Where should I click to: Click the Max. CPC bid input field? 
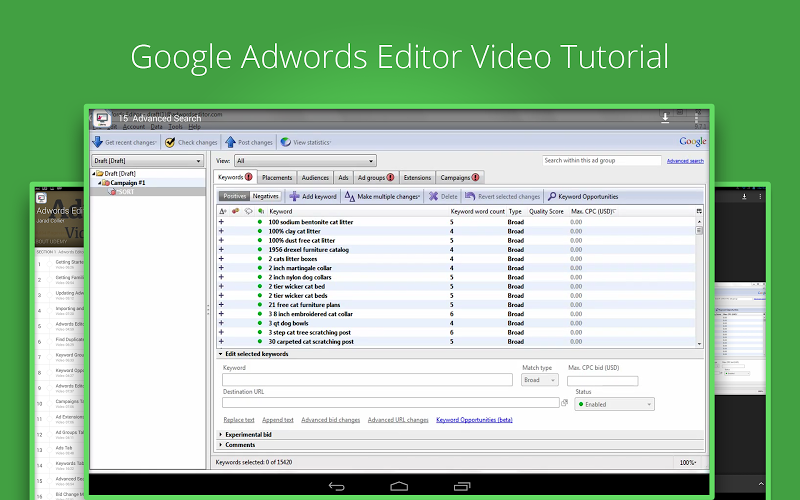[603, 381]
